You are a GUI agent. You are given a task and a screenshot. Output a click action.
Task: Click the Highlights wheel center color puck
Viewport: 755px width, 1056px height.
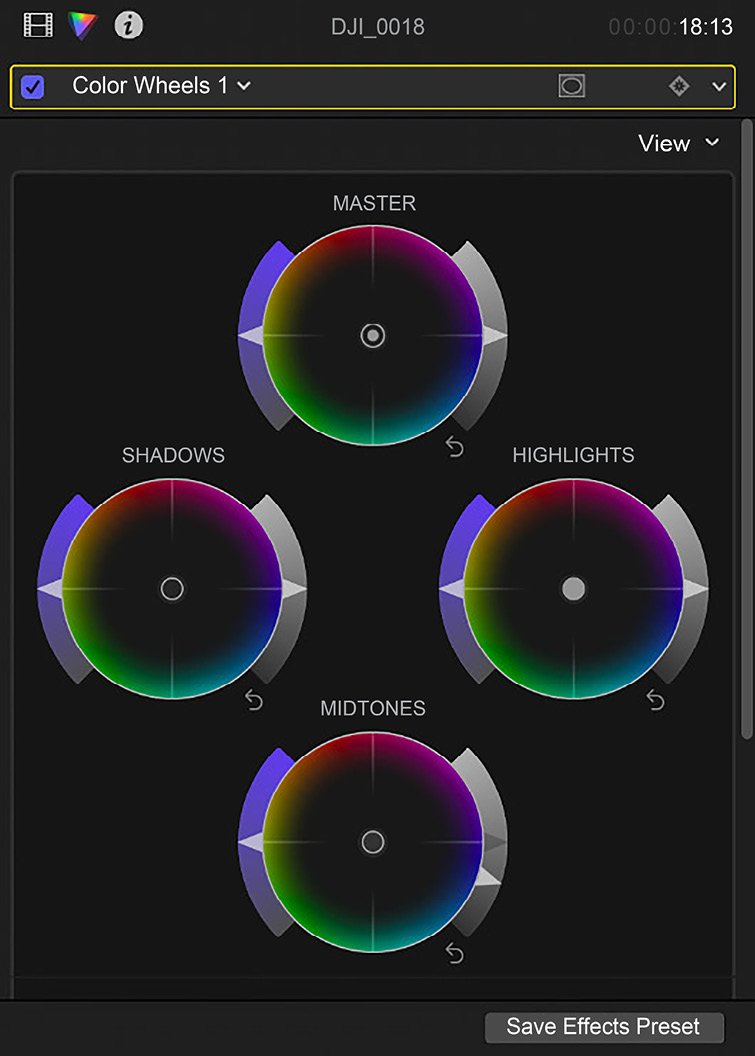[573, 589]
